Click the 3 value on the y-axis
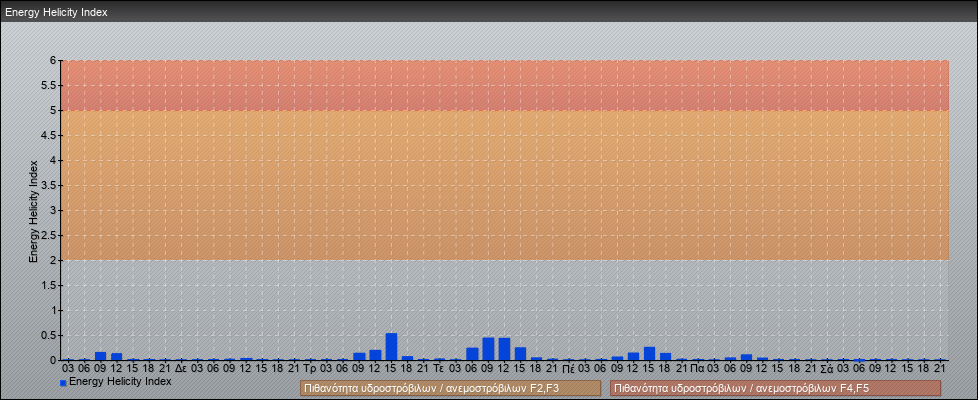 coord(54,210)
